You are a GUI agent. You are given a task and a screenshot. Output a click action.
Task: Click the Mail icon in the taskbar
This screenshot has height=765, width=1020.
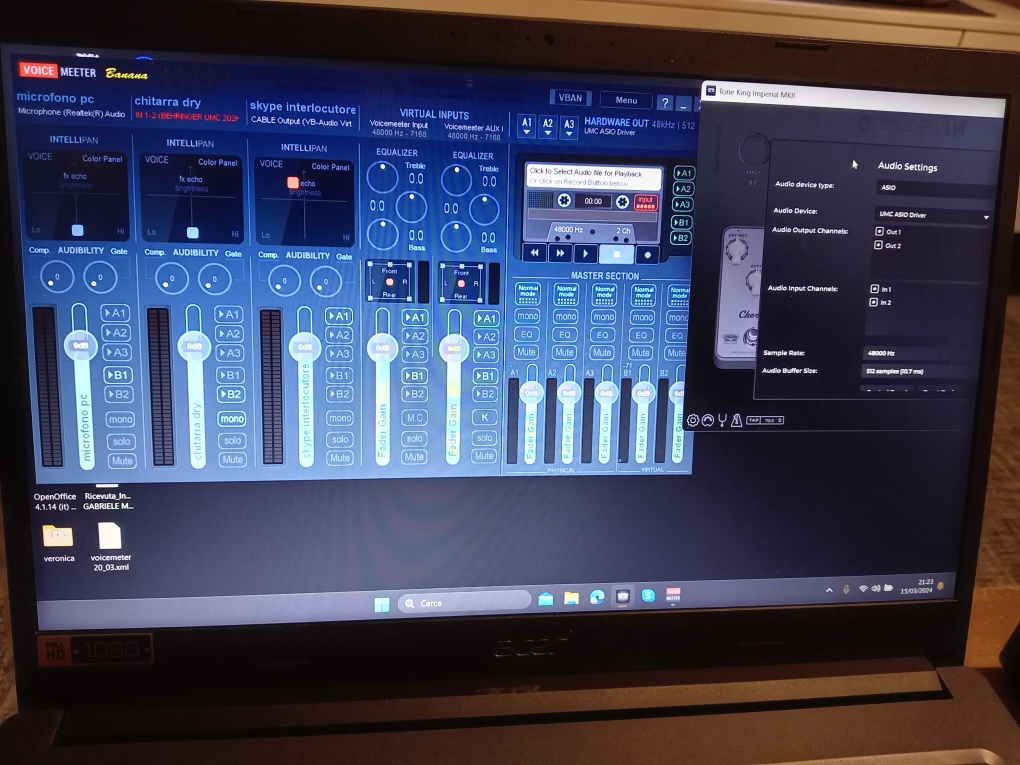pos(546,598)
